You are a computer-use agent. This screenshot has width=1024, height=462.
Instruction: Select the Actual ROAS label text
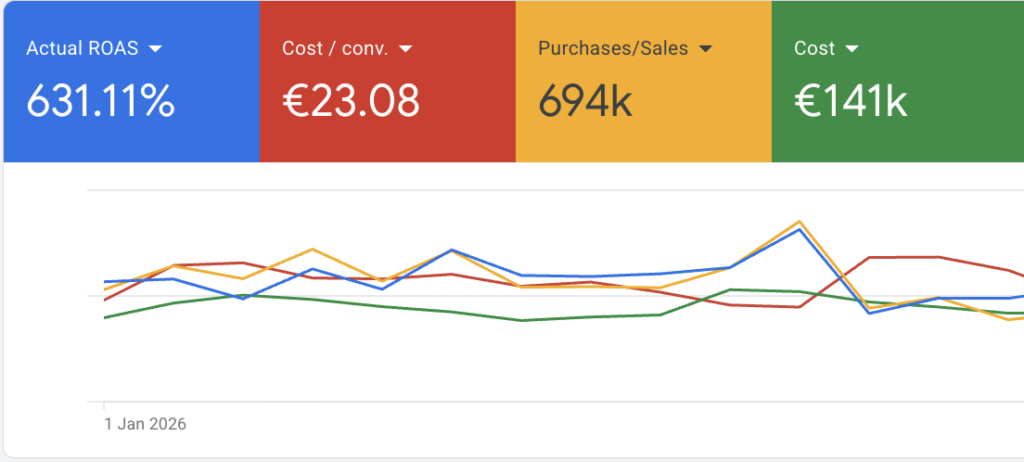click(82, 48)
